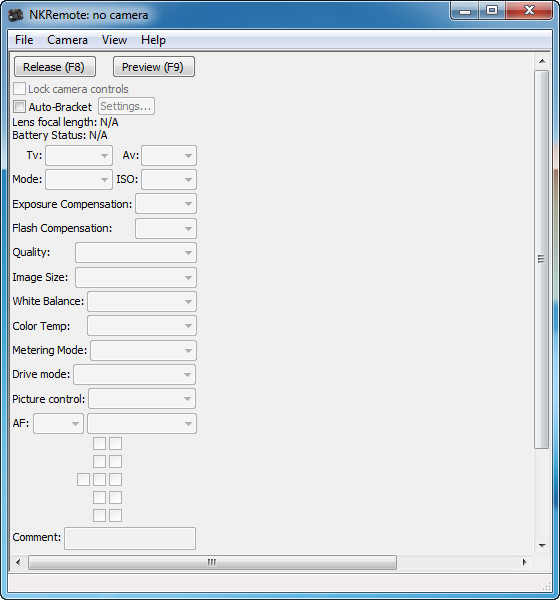The width and height of the screenshot is (560, 600).
Task: Open Auto-Bracket Settings button
Action: [x=126, y=106]
